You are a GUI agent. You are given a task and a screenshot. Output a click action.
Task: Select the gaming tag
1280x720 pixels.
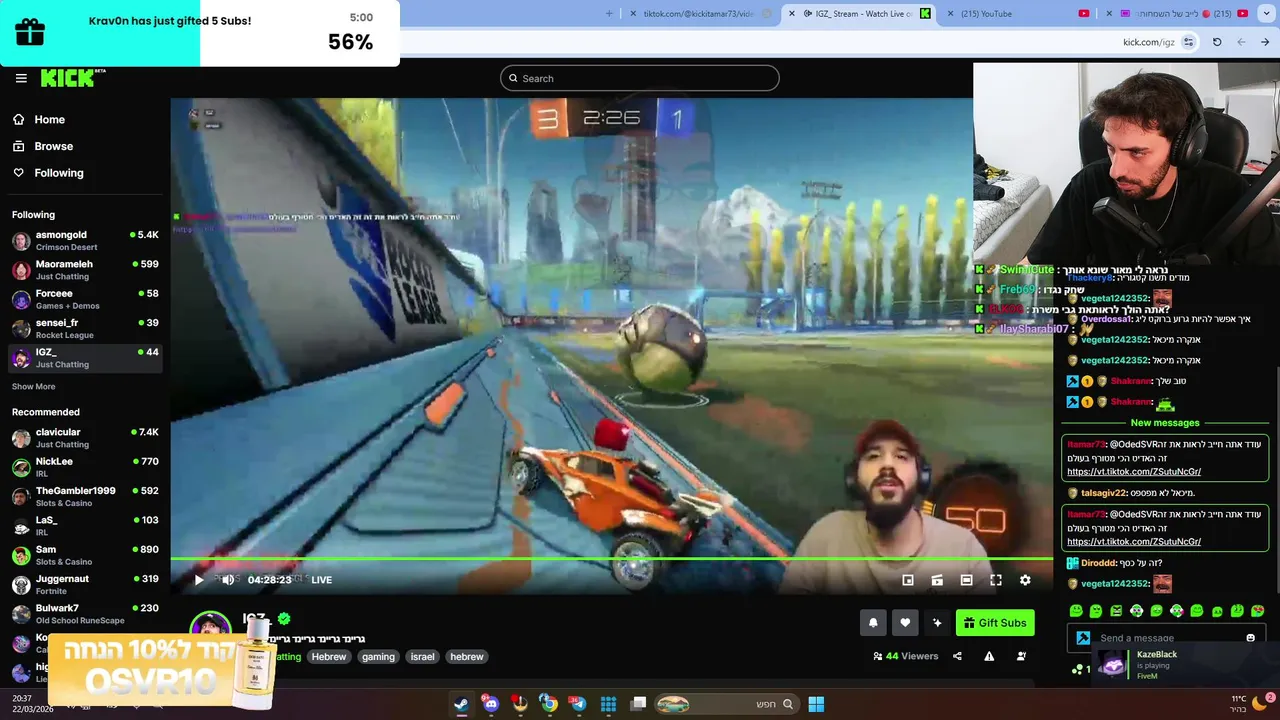click(x=378, y=657)
